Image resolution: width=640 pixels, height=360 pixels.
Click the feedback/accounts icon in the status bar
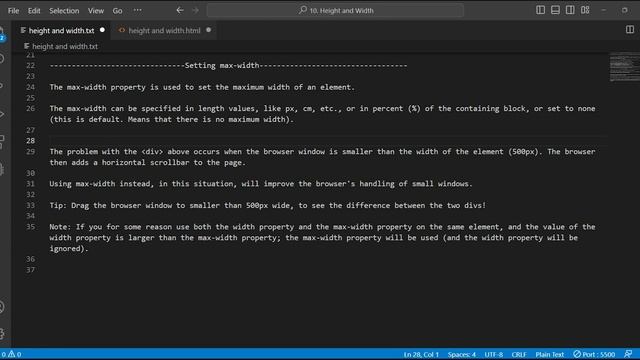[628, 354]
